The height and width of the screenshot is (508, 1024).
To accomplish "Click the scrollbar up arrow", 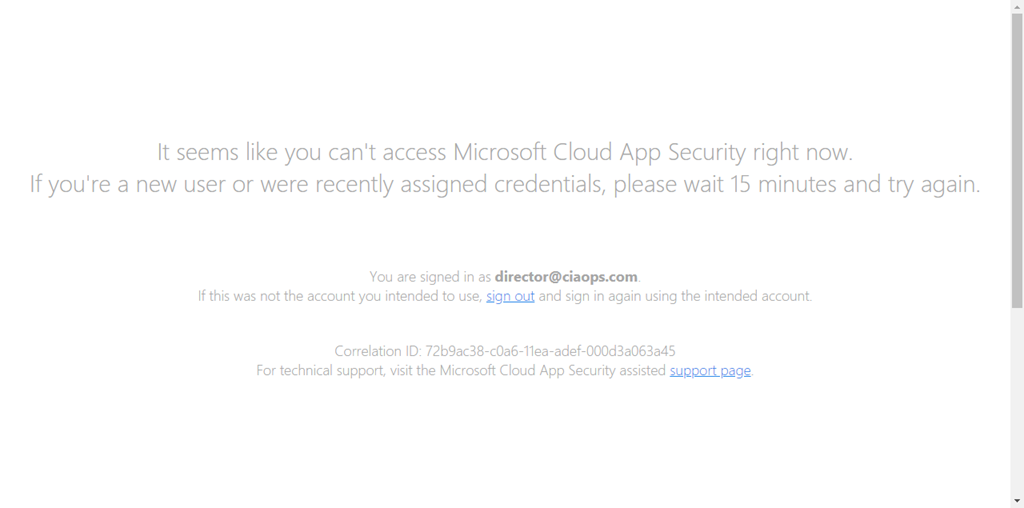I will (1017, 7).
